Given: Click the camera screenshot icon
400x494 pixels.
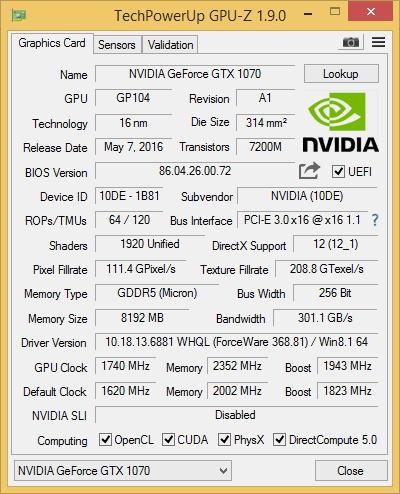Looking at the screenshot, I should tap(351, 42).
